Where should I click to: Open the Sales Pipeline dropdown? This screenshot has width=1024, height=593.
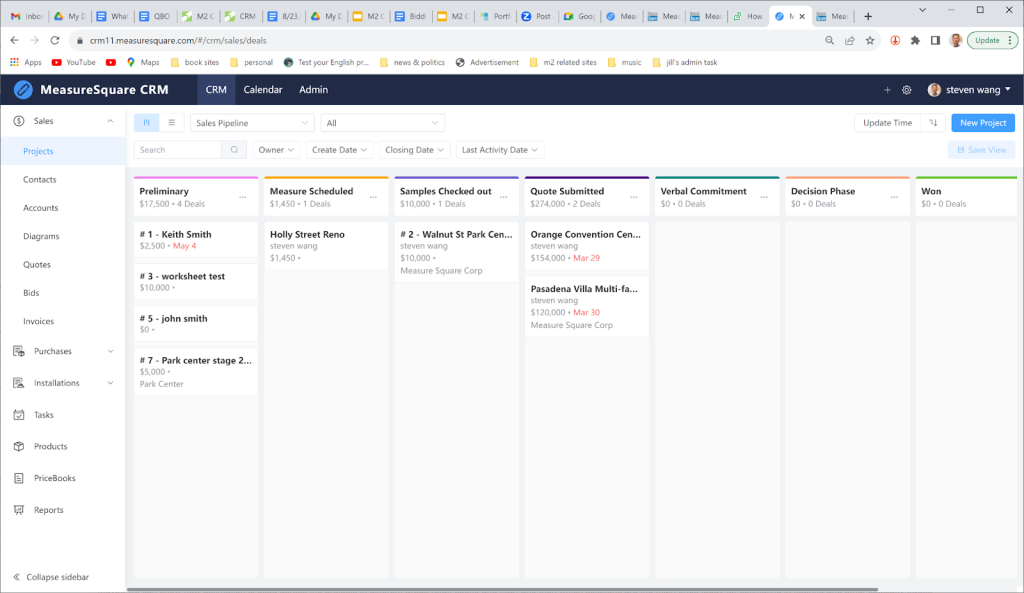click(251, 123)
